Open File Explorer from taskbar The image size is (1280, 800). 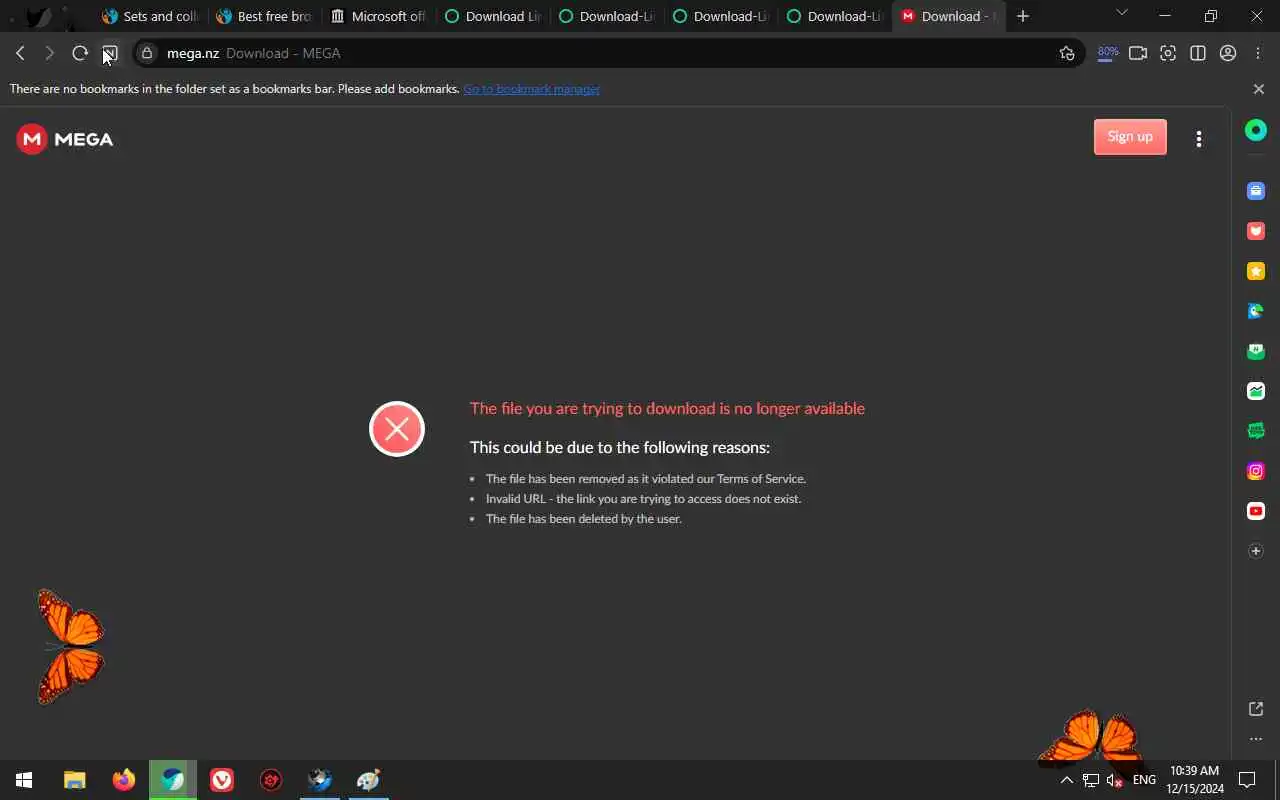tap(75, 780)
